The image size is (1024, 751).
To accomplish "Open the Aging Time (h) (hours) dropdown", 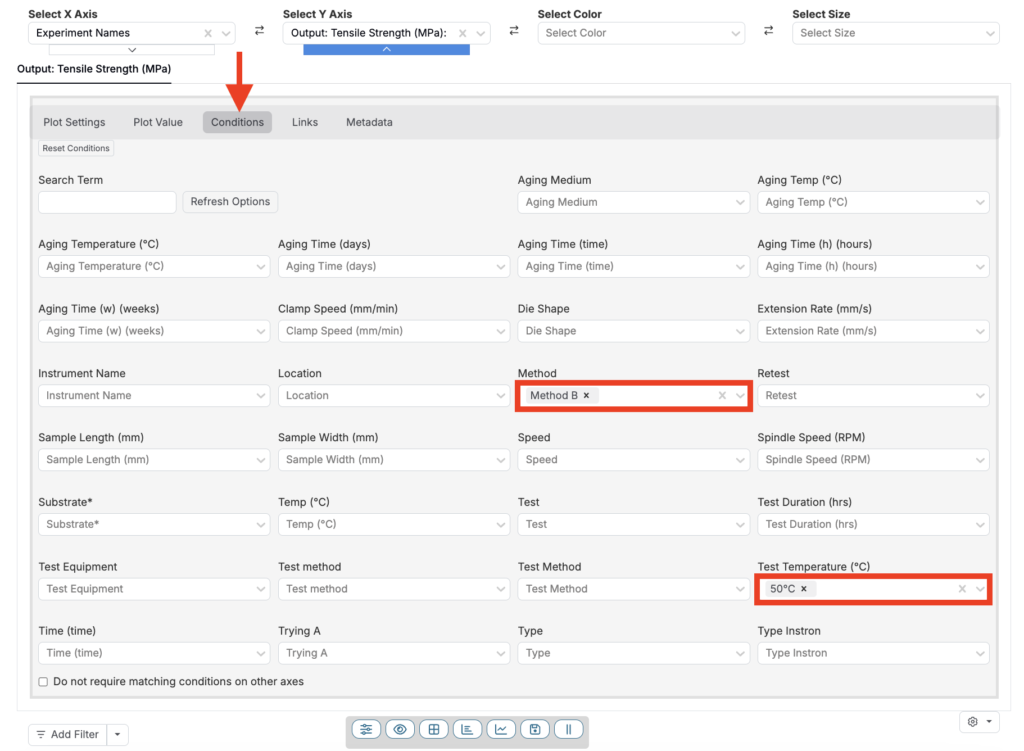I will tap(873, 266).
